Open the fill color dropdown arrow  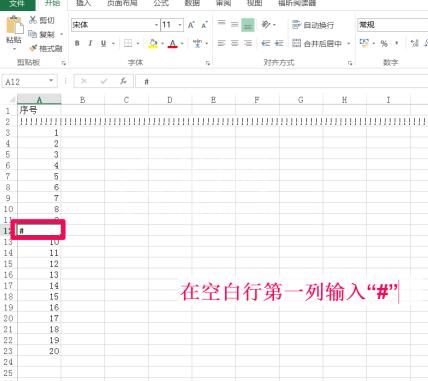[162, 44]
